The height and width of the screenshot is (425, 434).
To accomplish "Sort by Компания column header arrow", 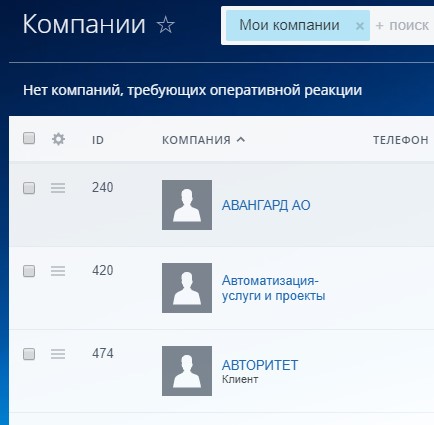I will click(x=241, y=140).
